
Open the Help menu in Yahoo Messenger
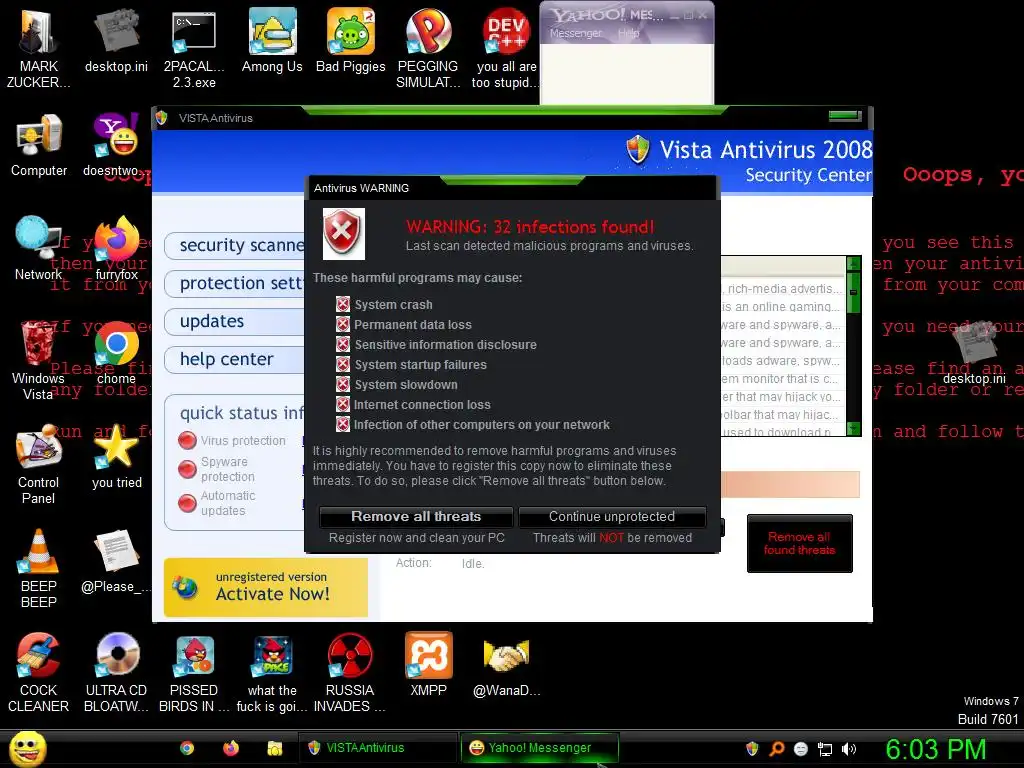tap(628, 33)
